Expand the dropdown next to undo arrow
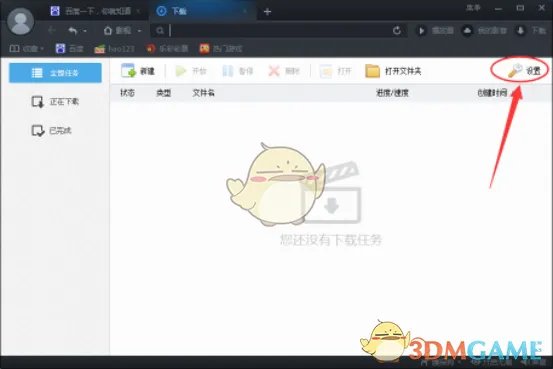 pyautogui.click(x=85, y=31)
